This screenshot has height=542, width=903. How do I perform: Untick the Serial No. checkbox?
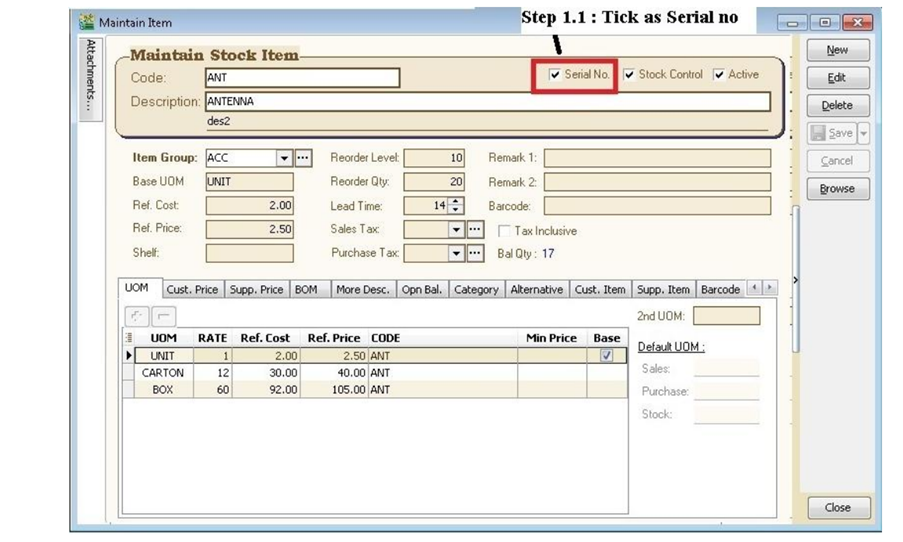[x=555, y=75]
